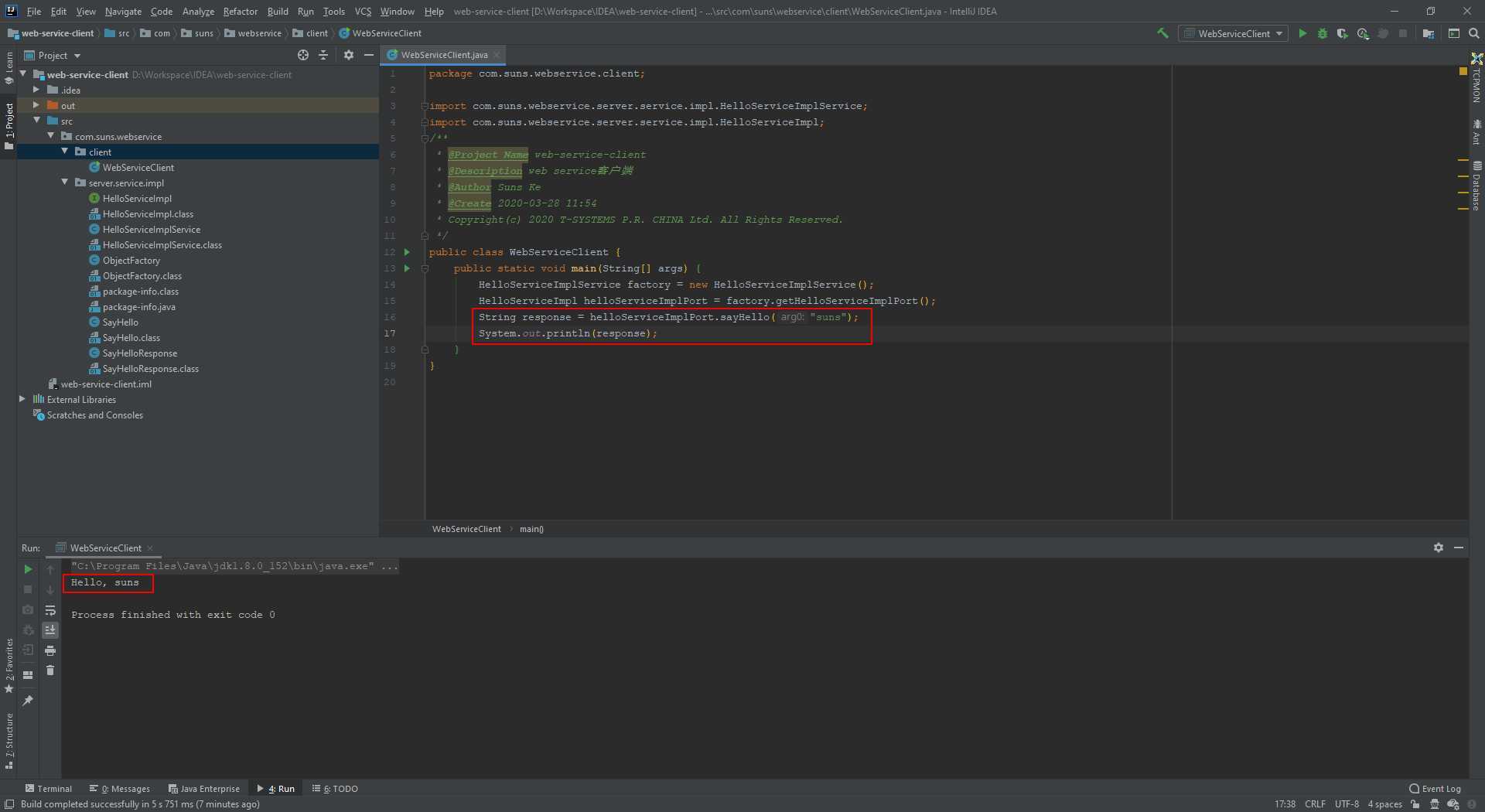Collapse the client package
The width and height of the screenshot is (1485, 812).
pos(64,152)
